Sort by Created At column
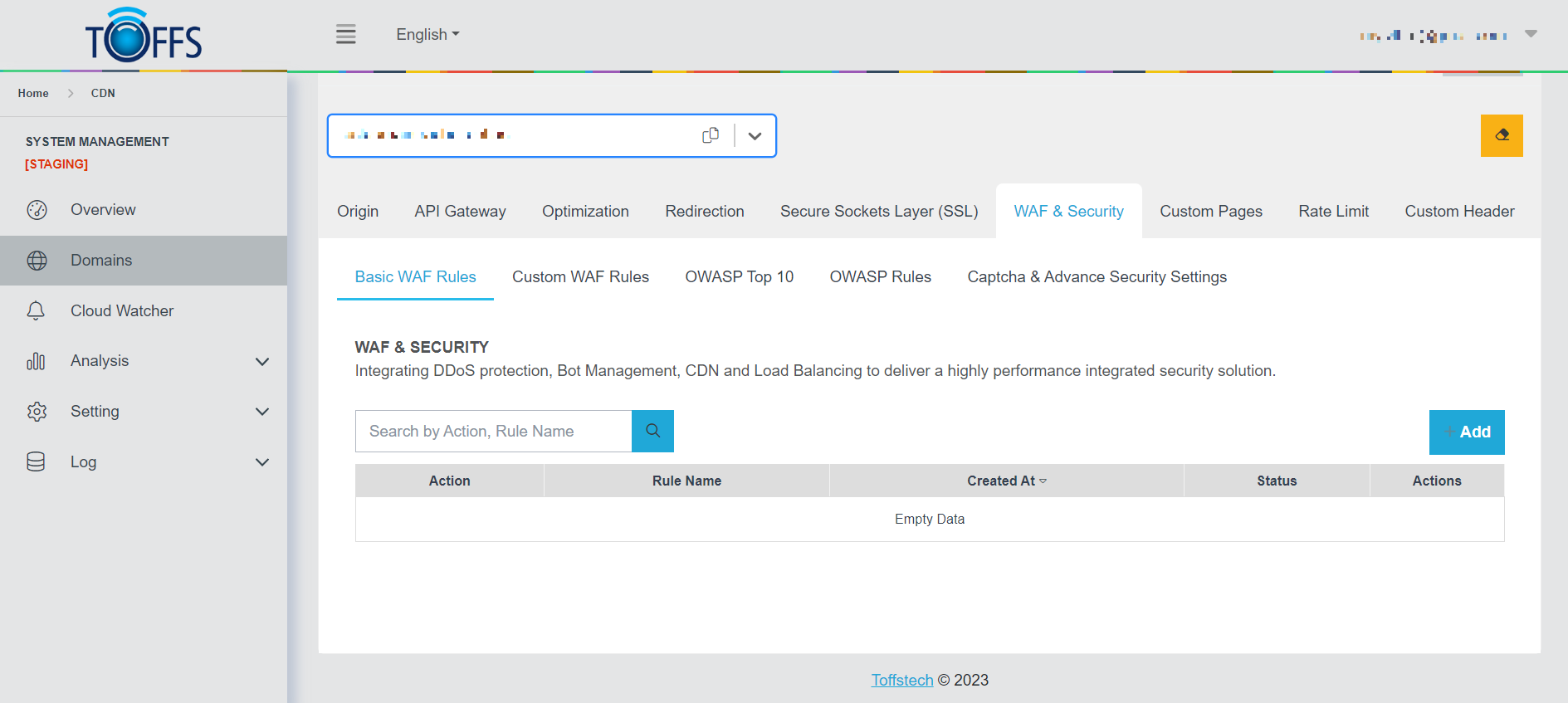The width and height of the screenshot is (1568, 703). point(1006,481)
